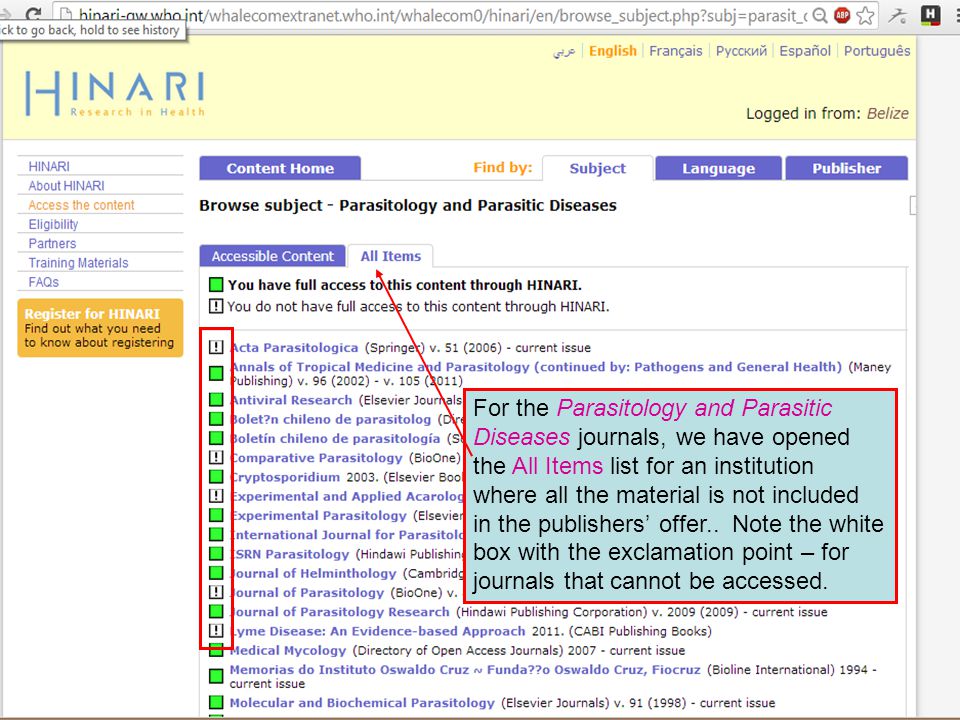Click exclamation box beside Journal of Parasitology
Viewport: 960px width, 720px height.
(x=216, y=592)
